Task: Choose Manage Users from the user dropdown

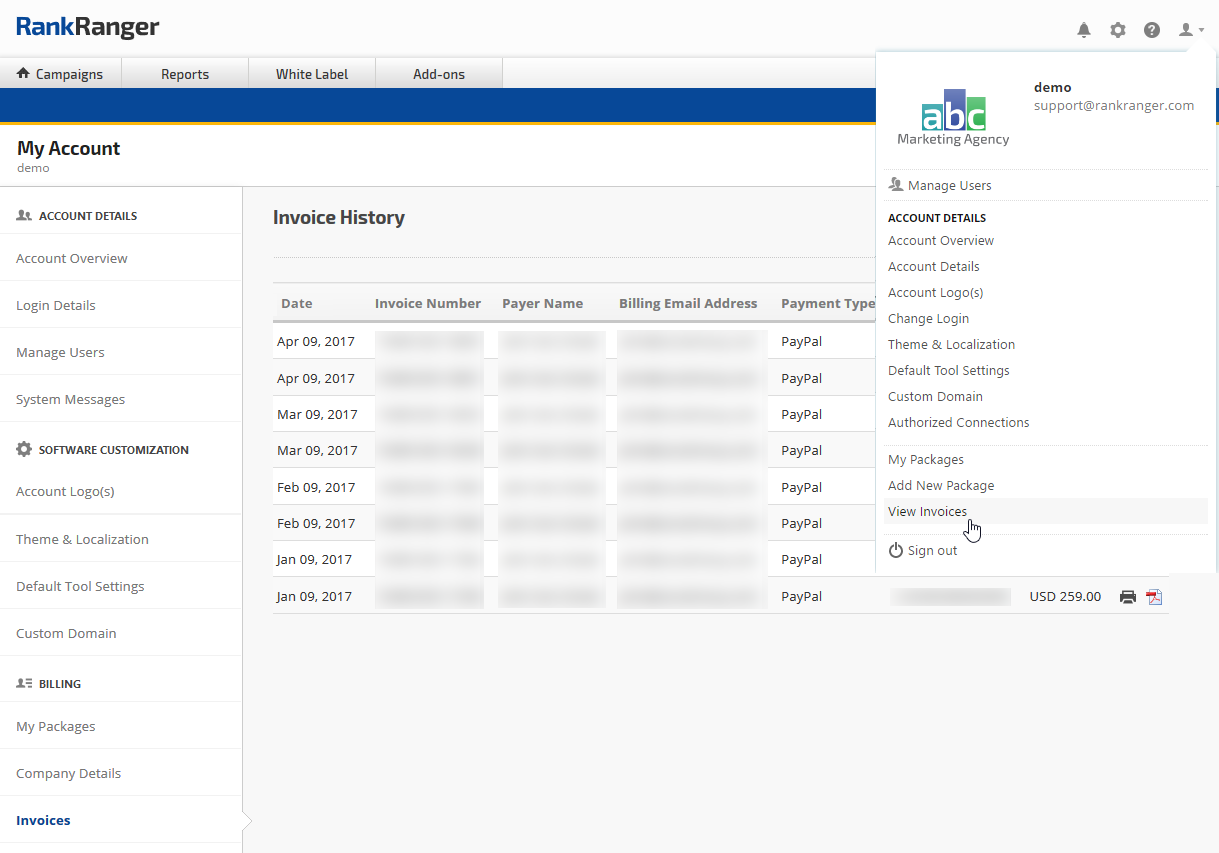Action: 949,186
